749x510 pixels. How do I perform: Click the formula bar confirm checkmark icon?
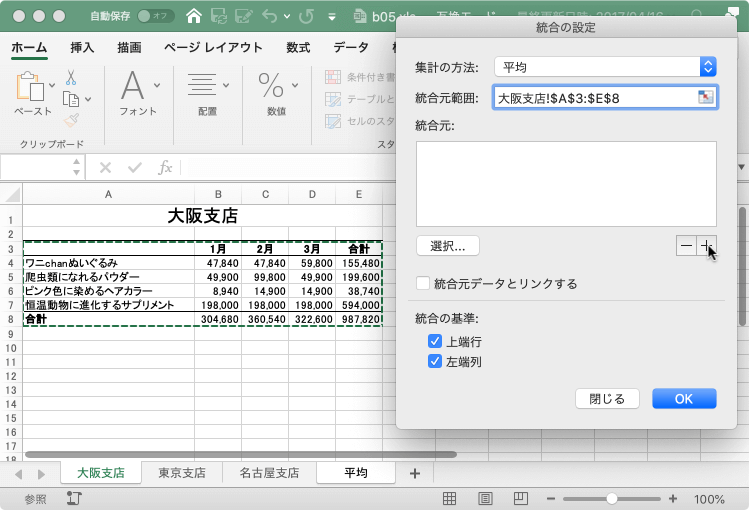coord(135,168)
